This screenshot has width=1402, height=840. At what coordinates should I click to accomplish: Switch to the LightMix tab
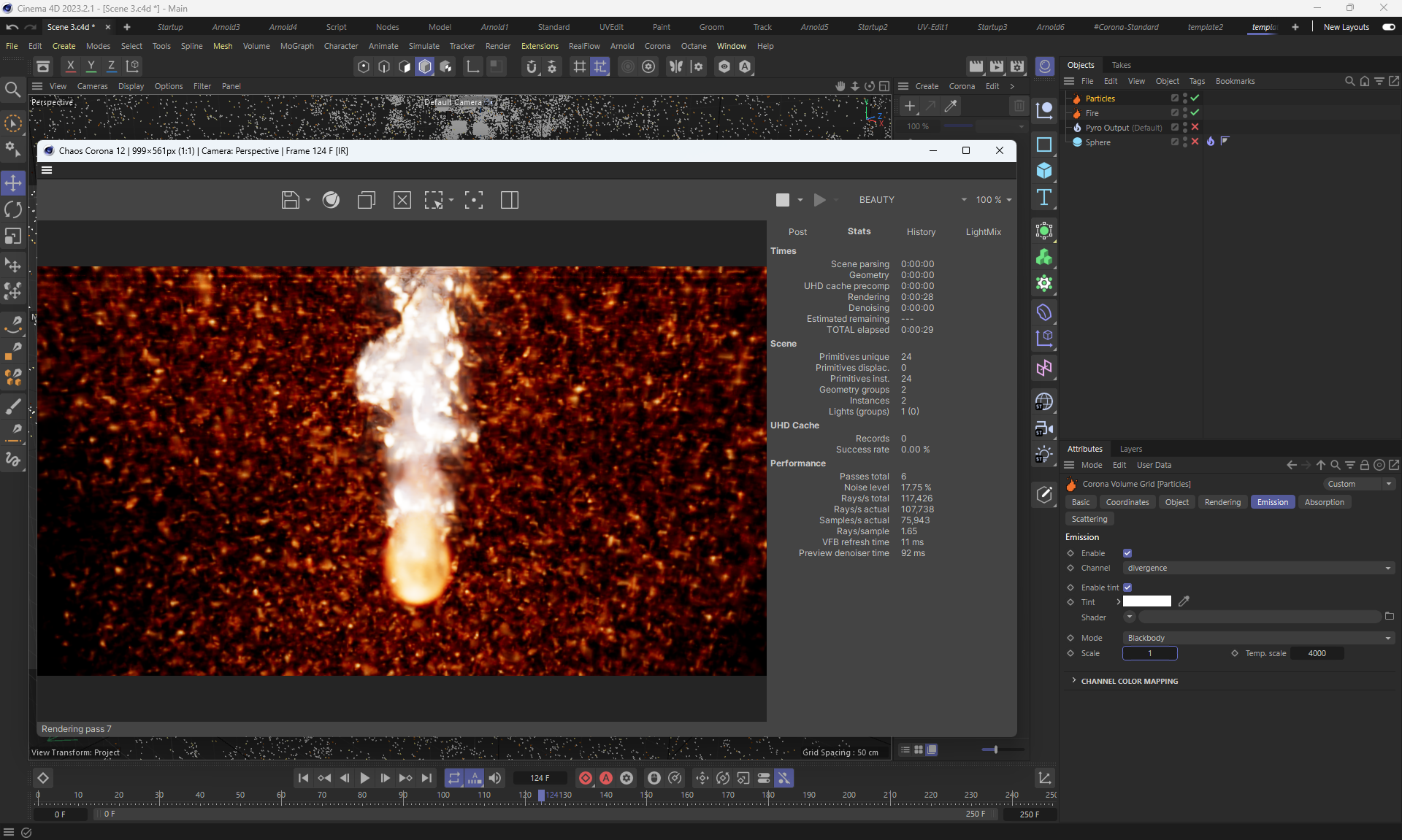coord(983,232)
